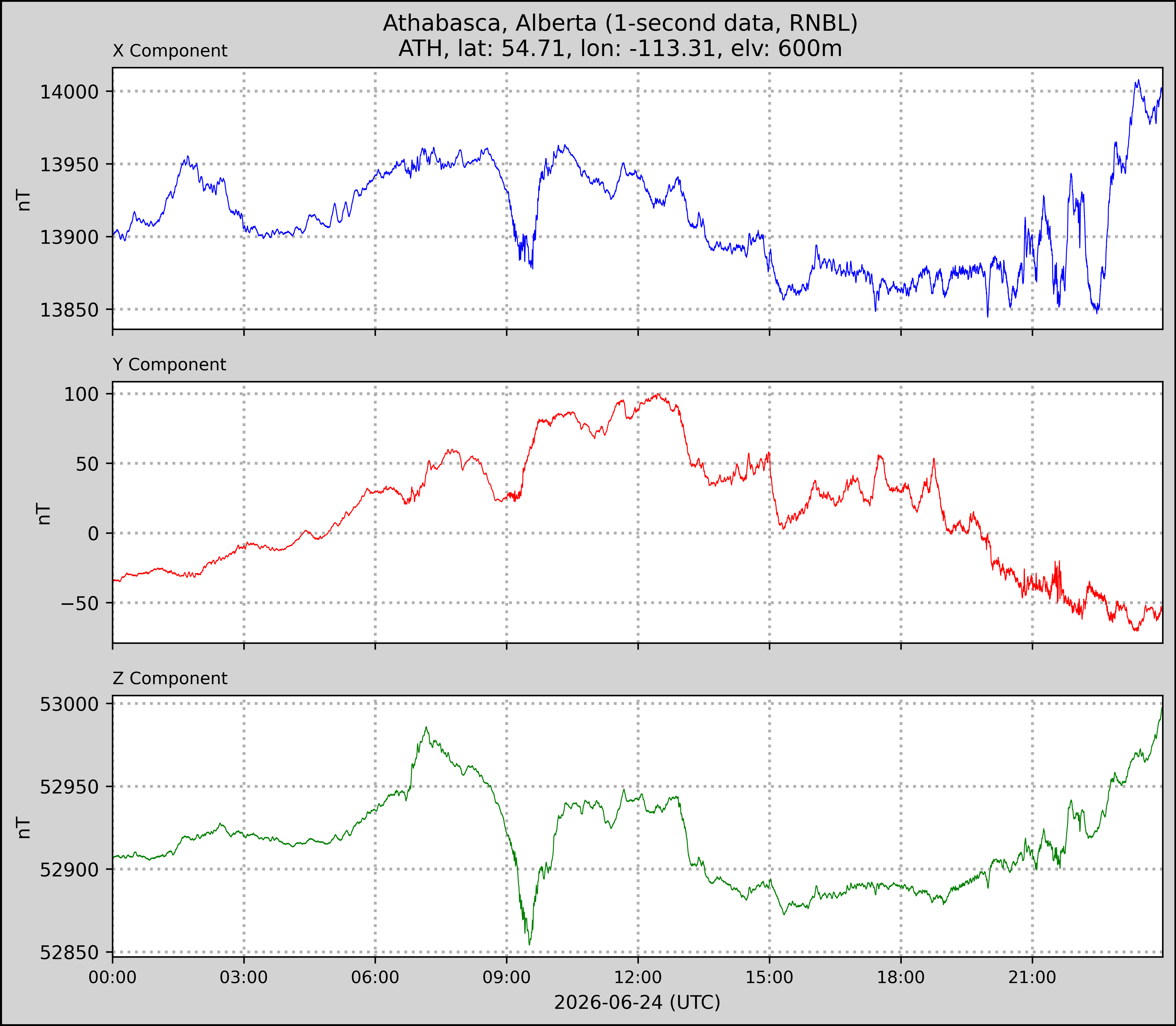1176x1026 pixels.
Task: Click the 'X Component' panel label
Action: point(170,51)
